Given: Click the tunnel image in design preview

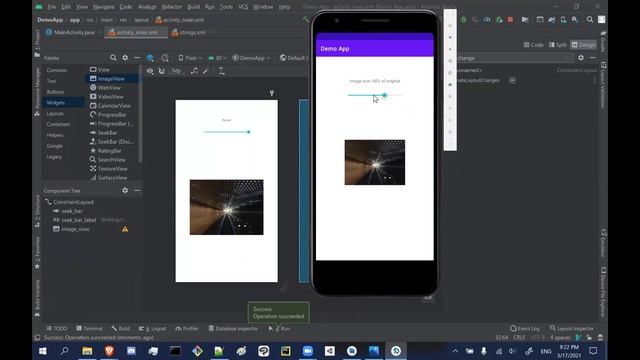Looking at the screenshot, I should (x=227, y=207).
